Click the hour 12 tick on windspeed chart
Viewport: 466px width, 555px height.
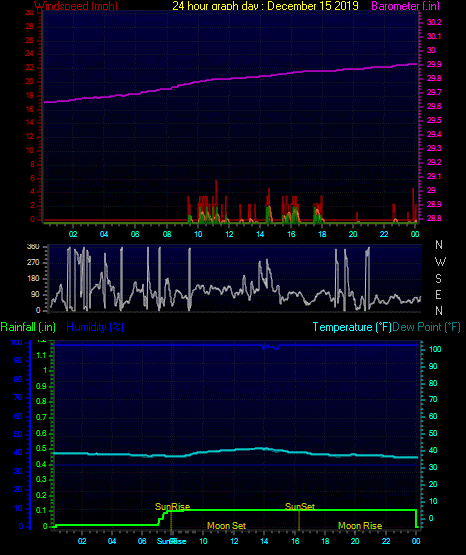tap(229, 234)
